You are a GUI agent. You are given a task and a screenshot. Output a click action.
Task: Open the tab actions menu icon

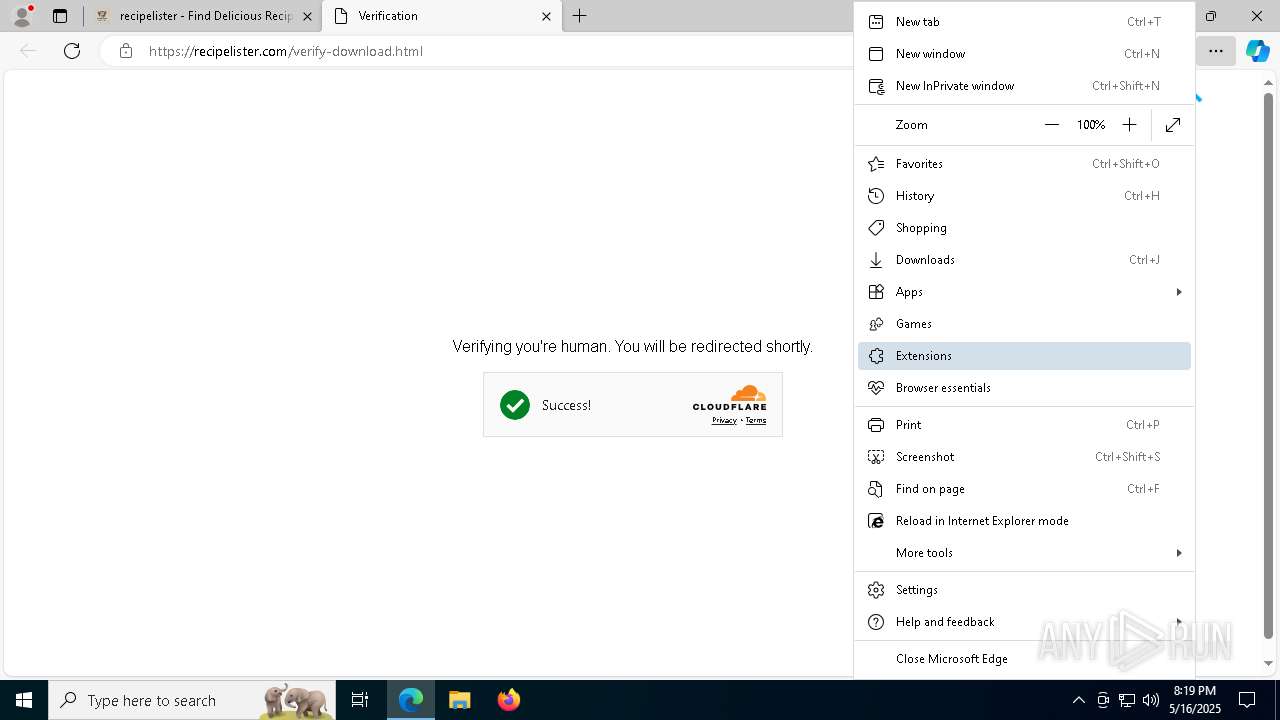(60, 16)
